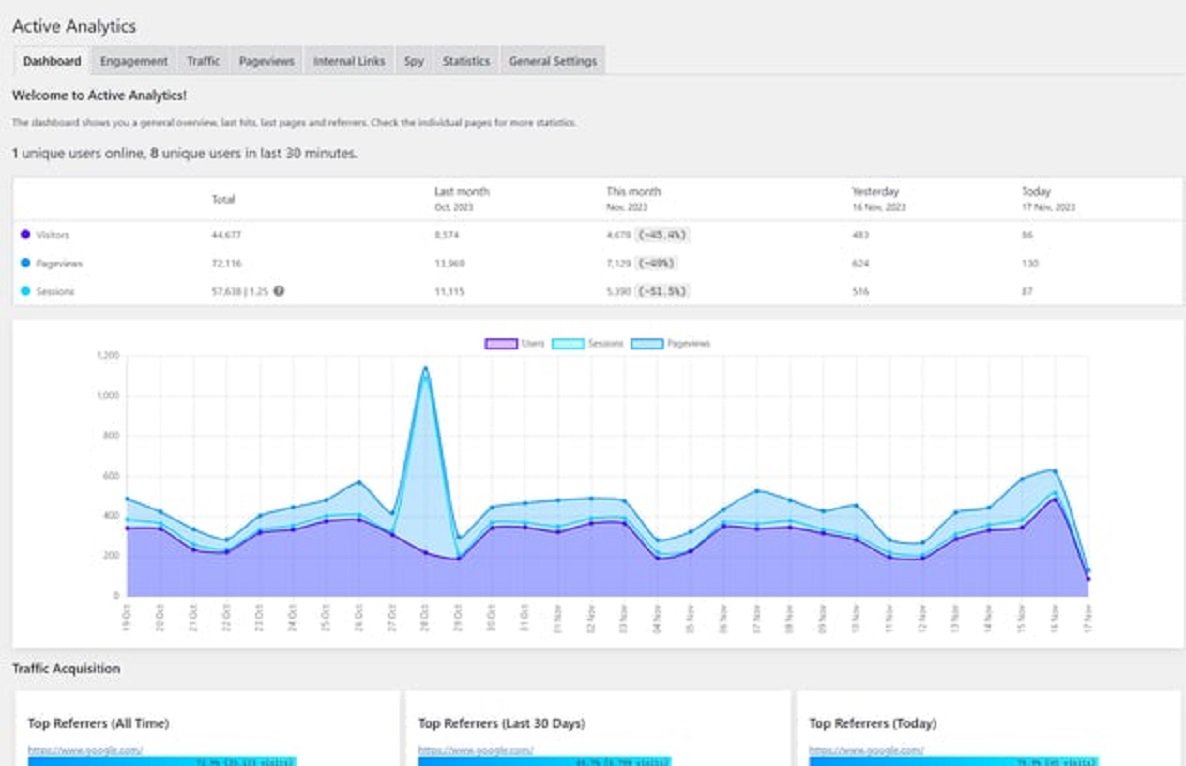Expand the This month column header

(x=632, y=196)
